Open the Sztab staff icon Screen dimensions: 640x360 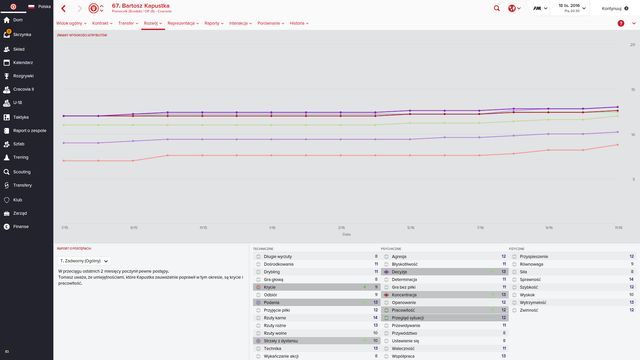click(7, 144)
